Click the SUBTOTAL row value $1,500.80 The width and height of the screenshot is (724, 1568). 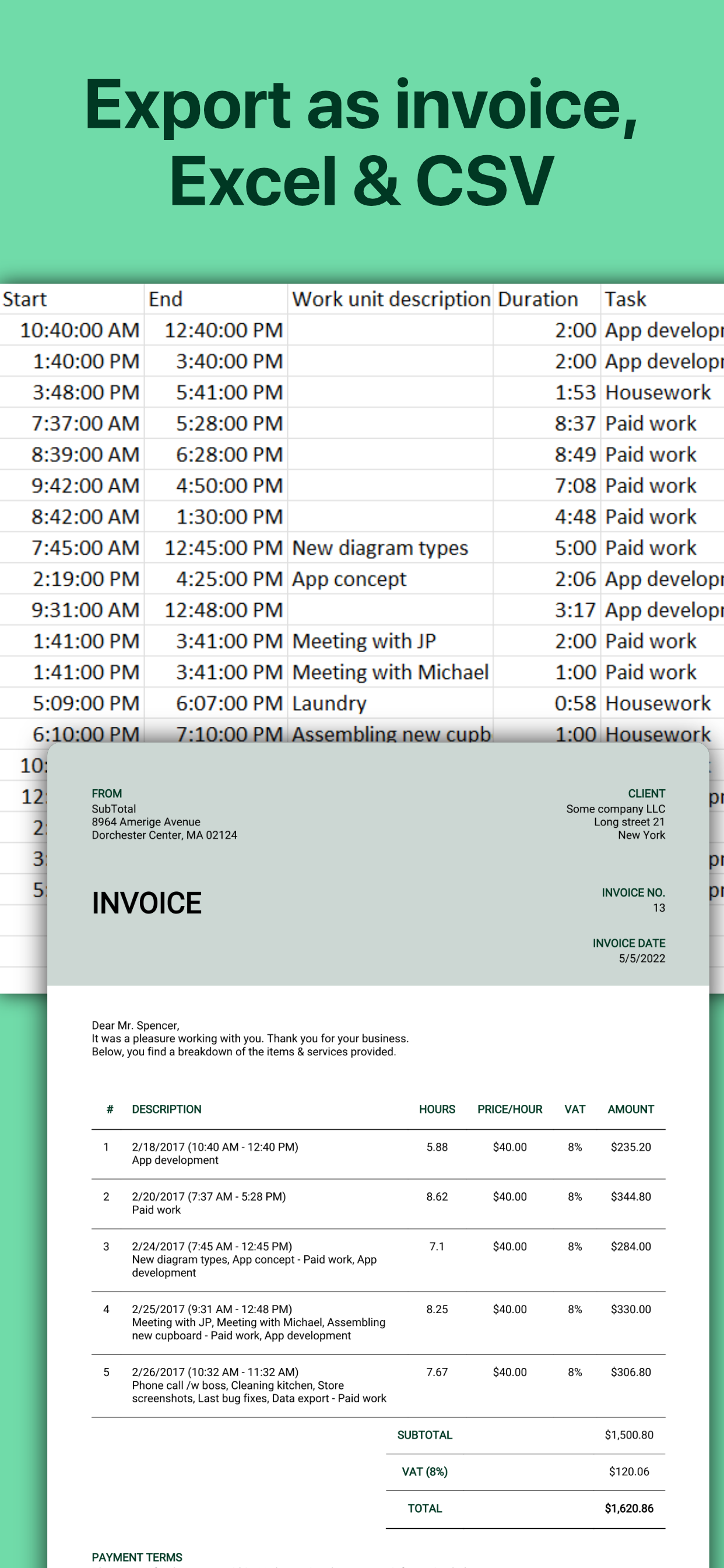(629, 1434)
